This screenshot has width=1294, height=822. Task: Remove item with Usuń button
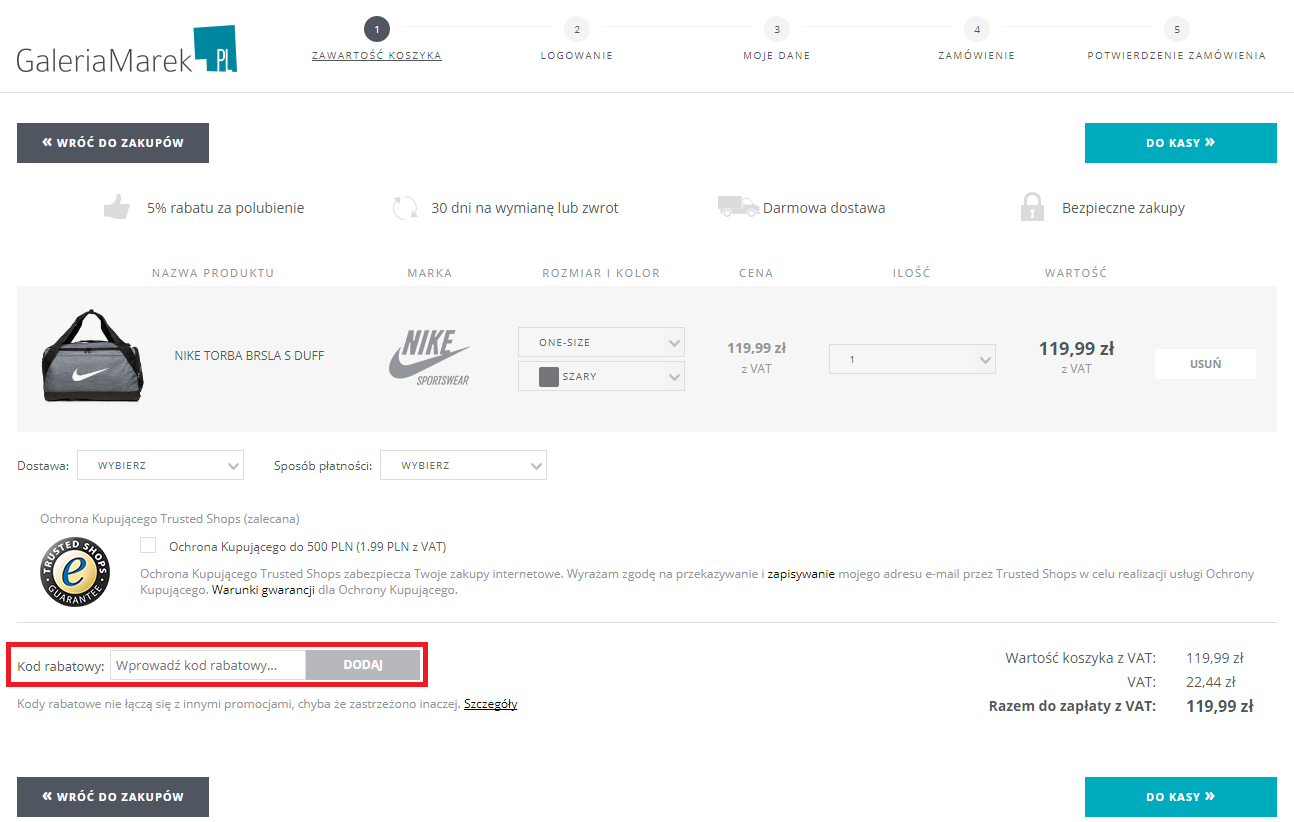tap(1205, 364)
